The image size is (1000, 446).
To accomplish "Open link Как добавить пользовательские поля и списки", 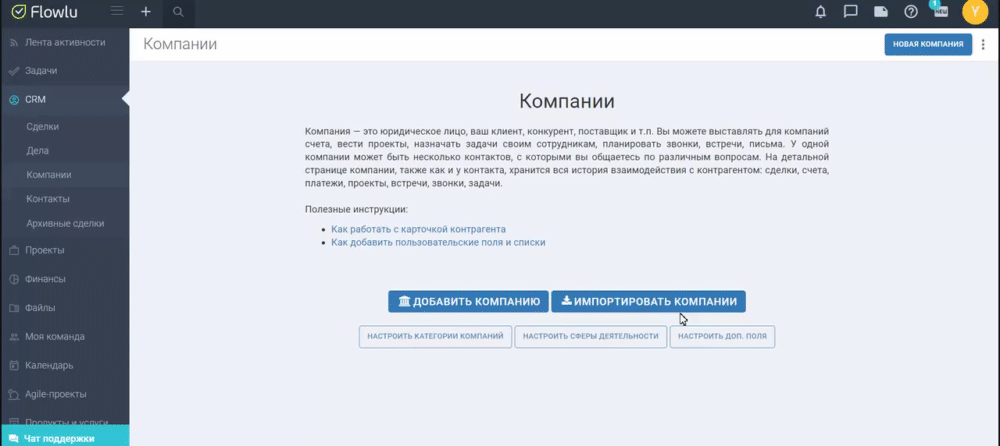I will [438, 243].
